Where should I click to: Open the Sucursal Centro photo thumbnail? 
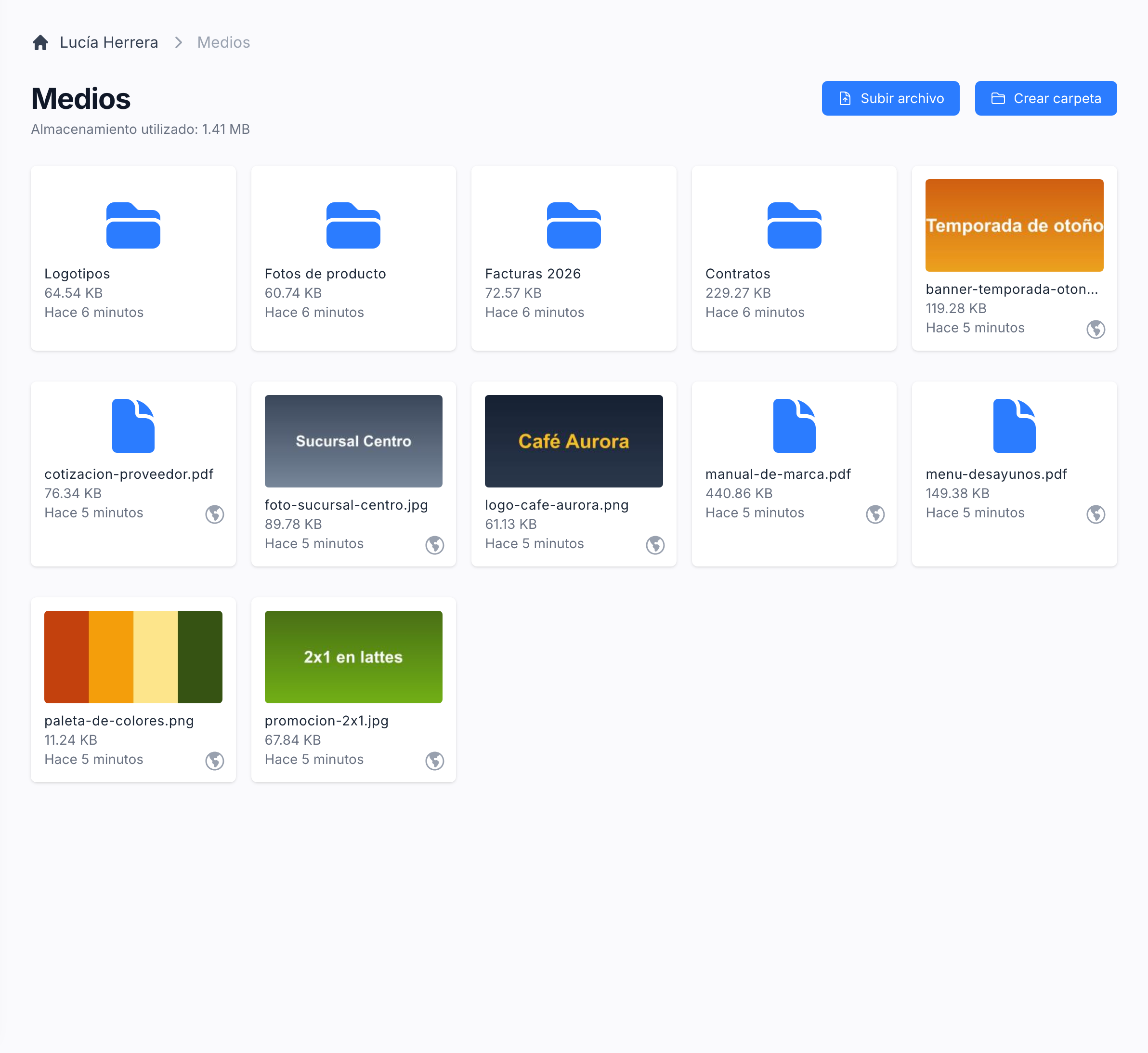[x=353, y=441]
